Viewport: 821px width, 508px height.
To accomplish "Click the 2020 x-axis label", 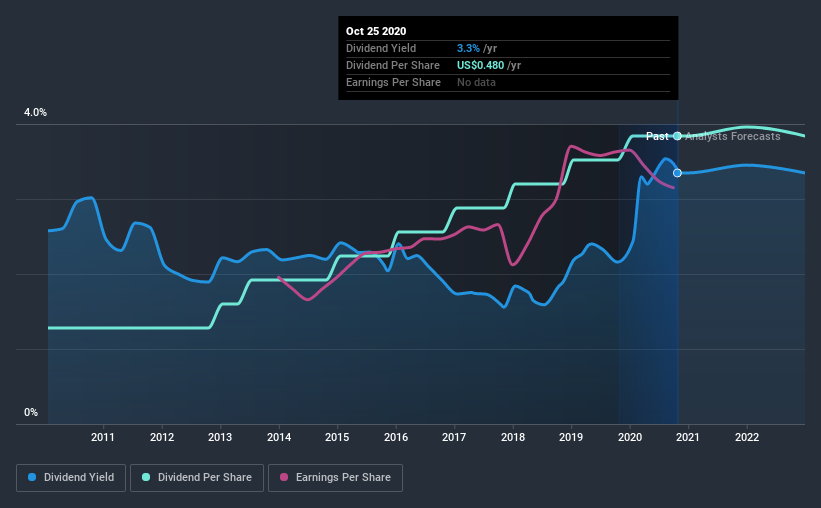I will (630, 437).
